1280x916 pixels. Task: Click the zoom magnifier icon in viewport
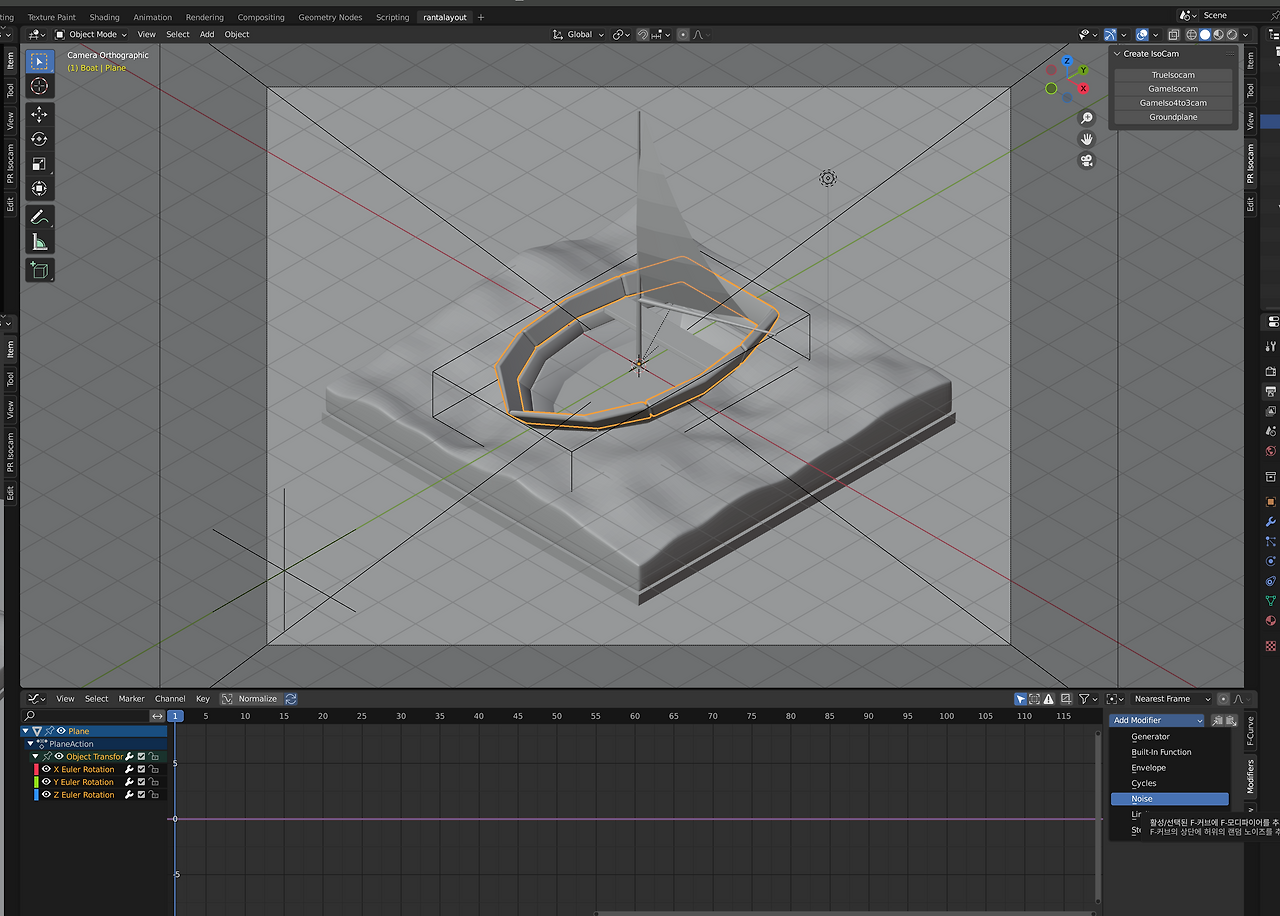[x=1087, y=118]
